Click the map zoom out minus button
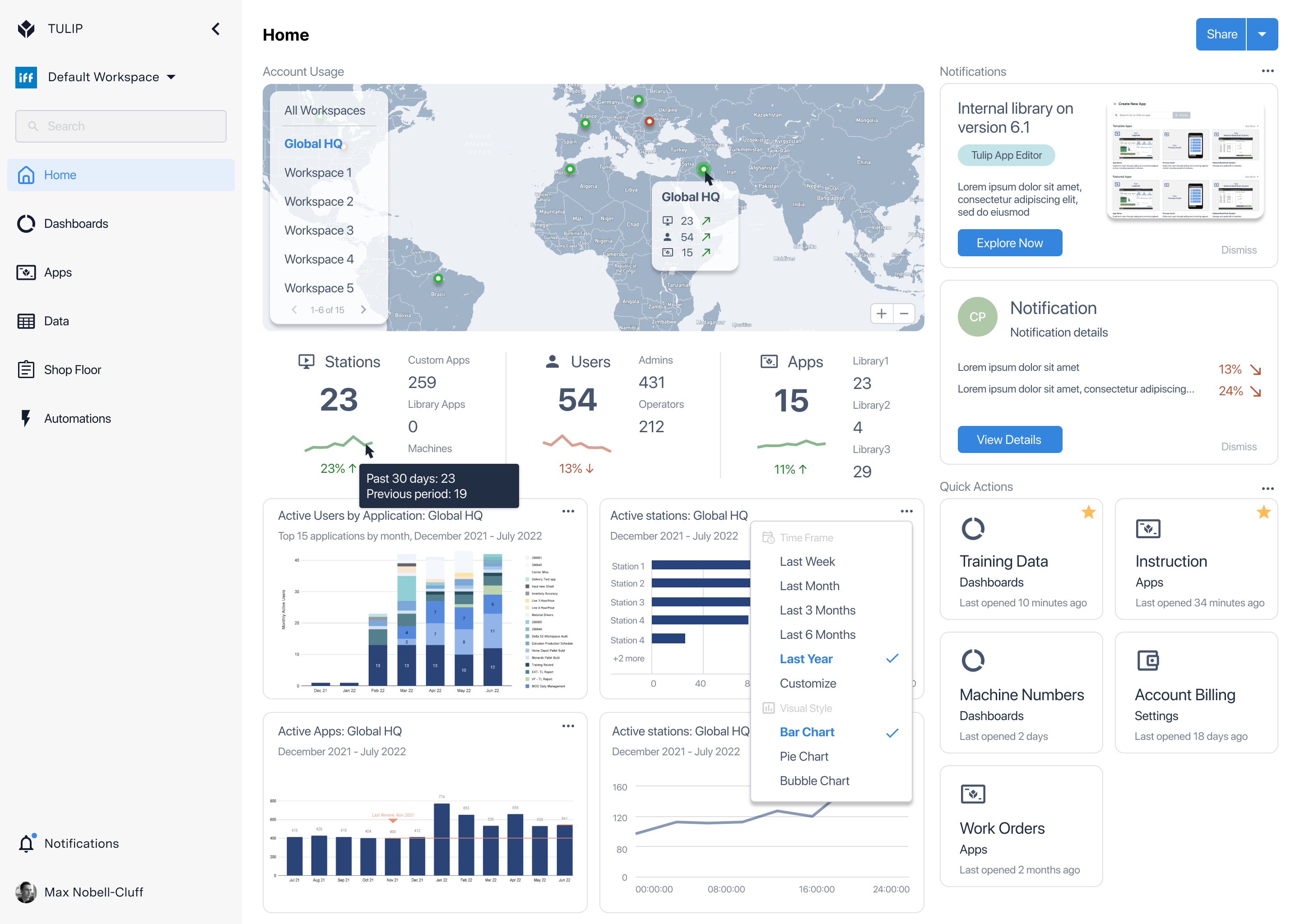The height and width of the screenshot is (924, 1300). tap(904, 314)
